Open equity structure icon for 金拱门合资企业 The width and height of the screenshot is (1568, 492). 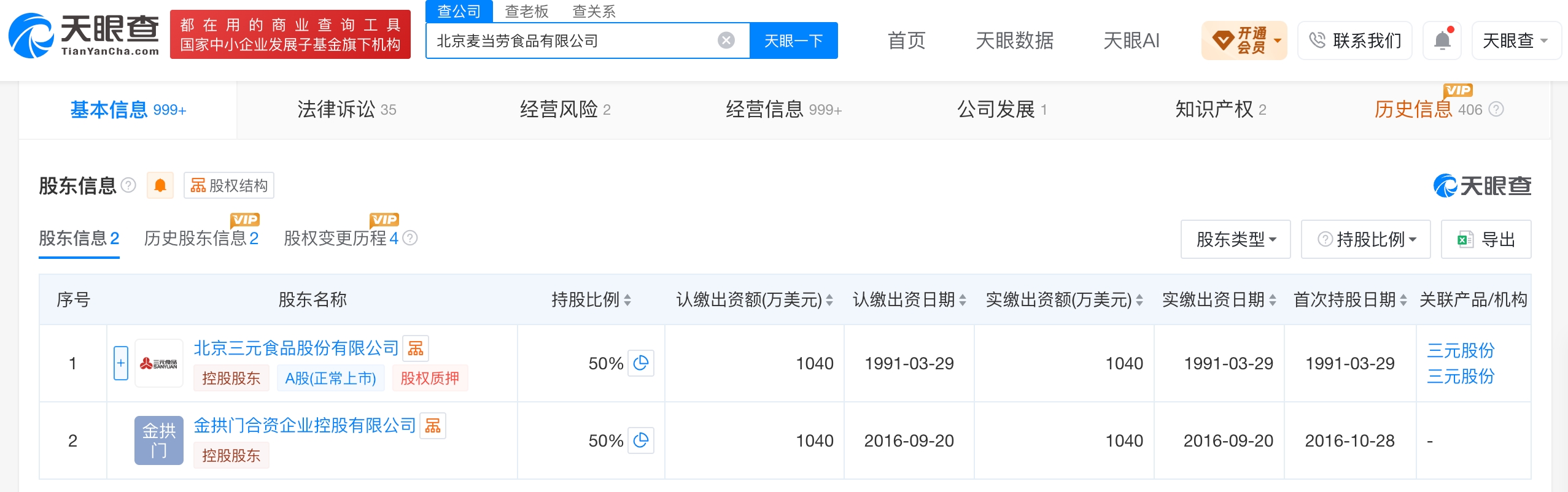[433, 426]
